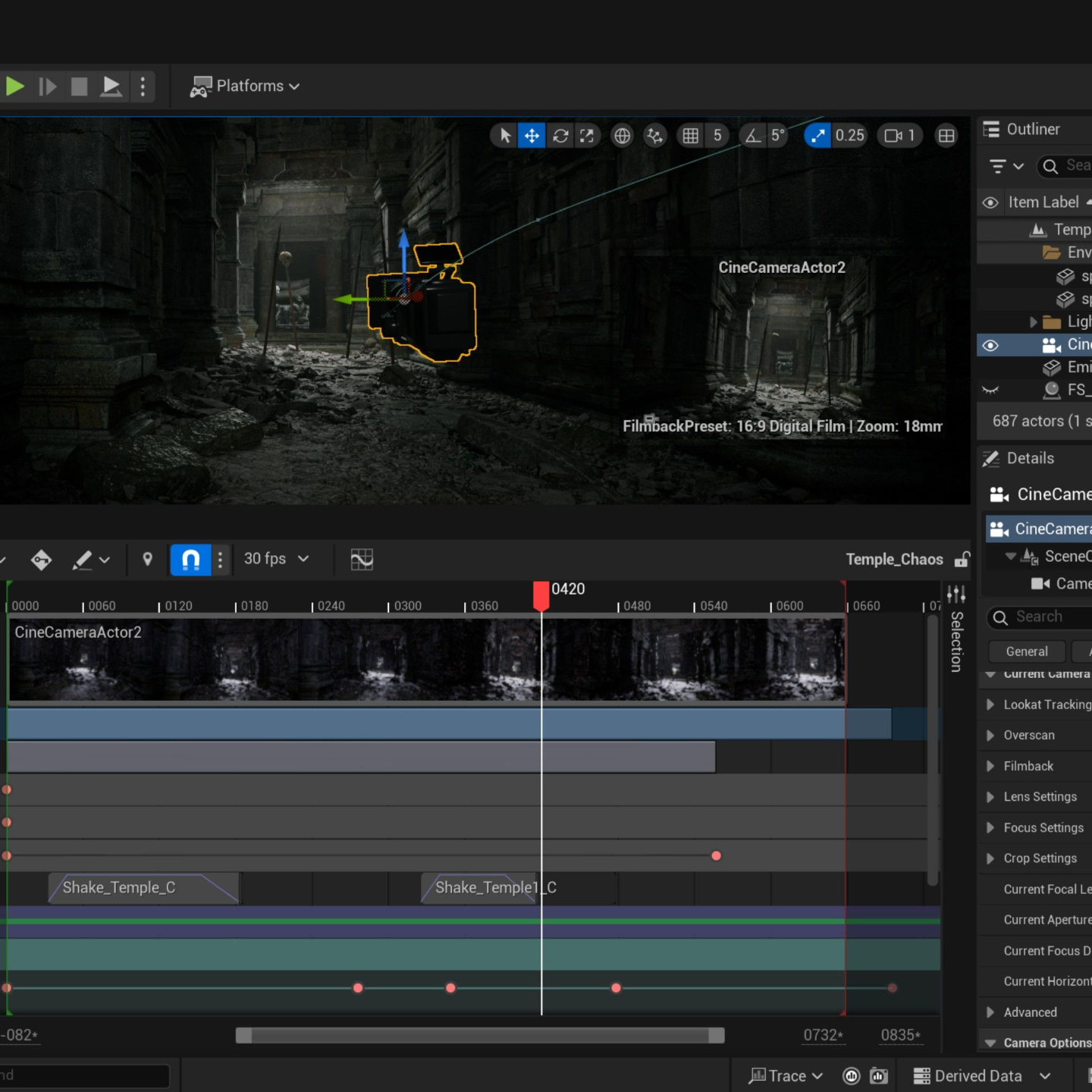The height and width of the screenshot is (1092, 1092).
Task: Click the red playhead marker at 0420
Action: [x=541, y=595]
